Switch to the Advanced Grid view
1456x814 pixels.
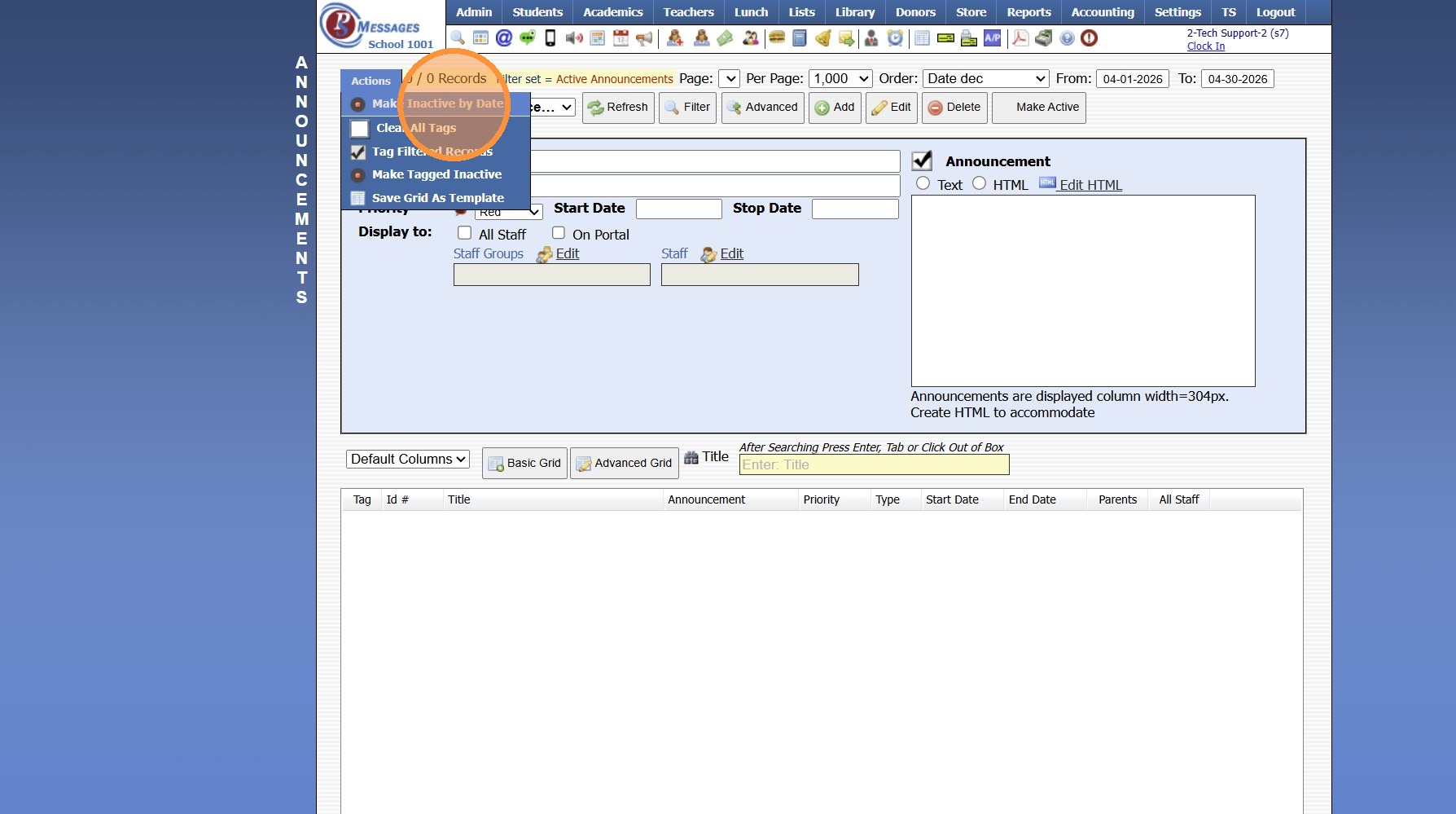(625, 463)
